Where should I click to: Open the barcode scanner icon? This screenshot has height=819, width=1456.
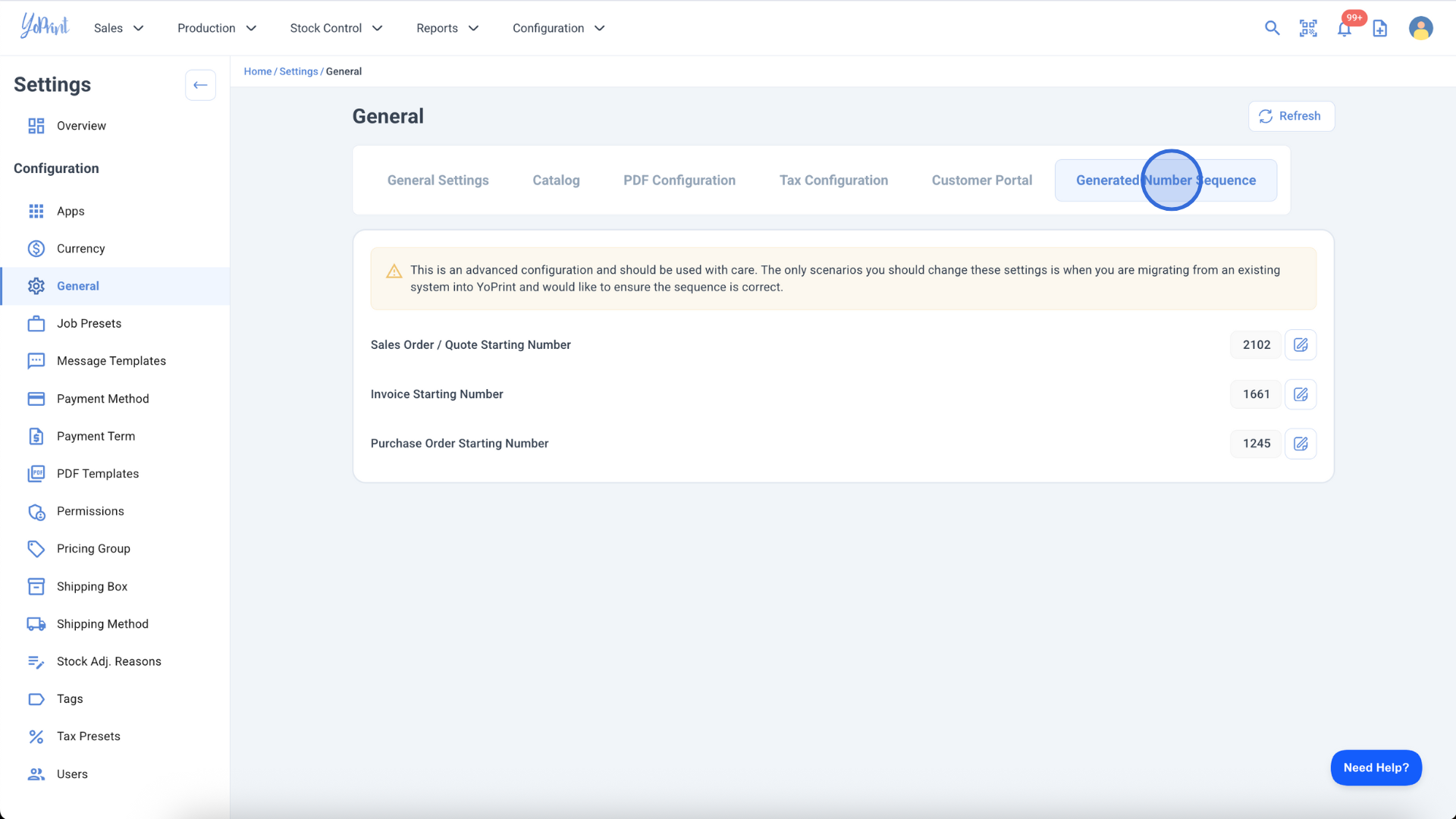(x=1308, y=28)
